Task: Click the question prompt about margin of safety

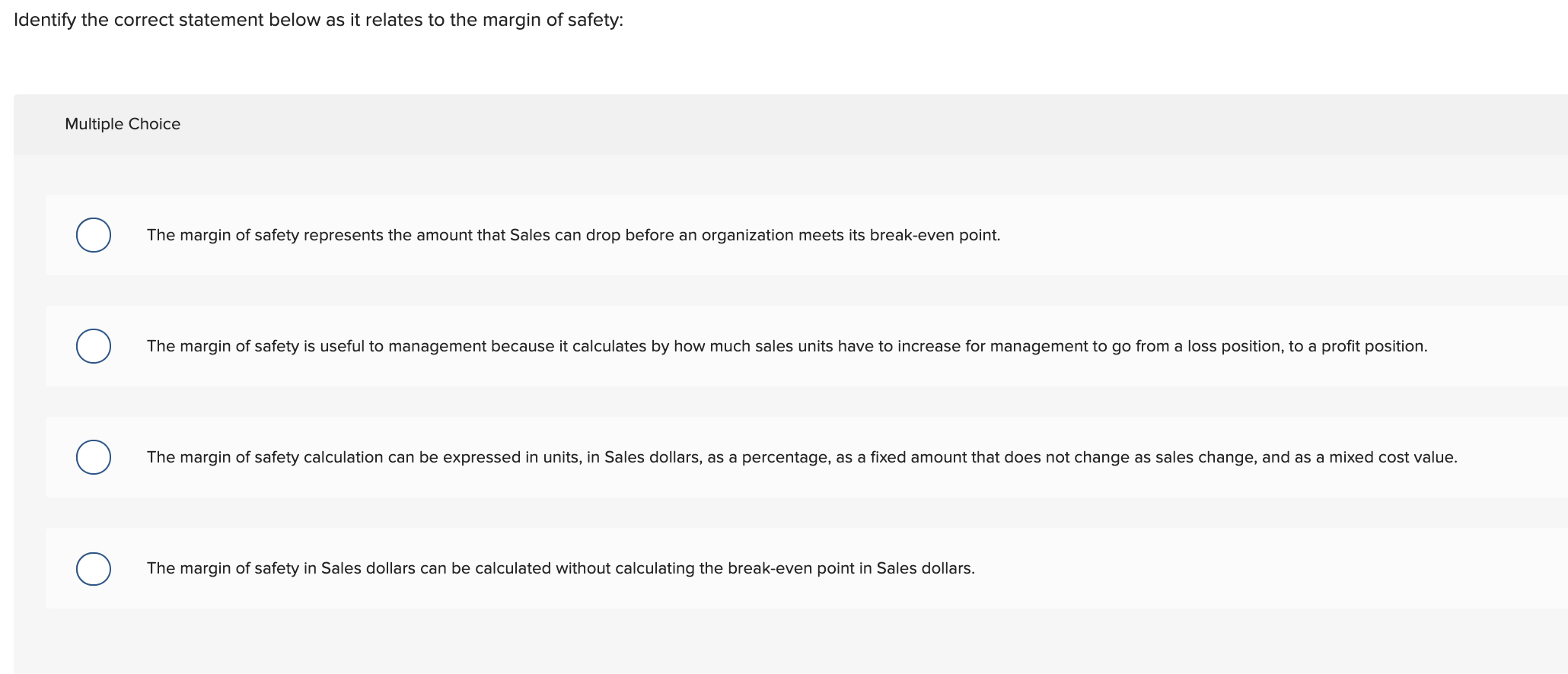Action: [318, 19]
